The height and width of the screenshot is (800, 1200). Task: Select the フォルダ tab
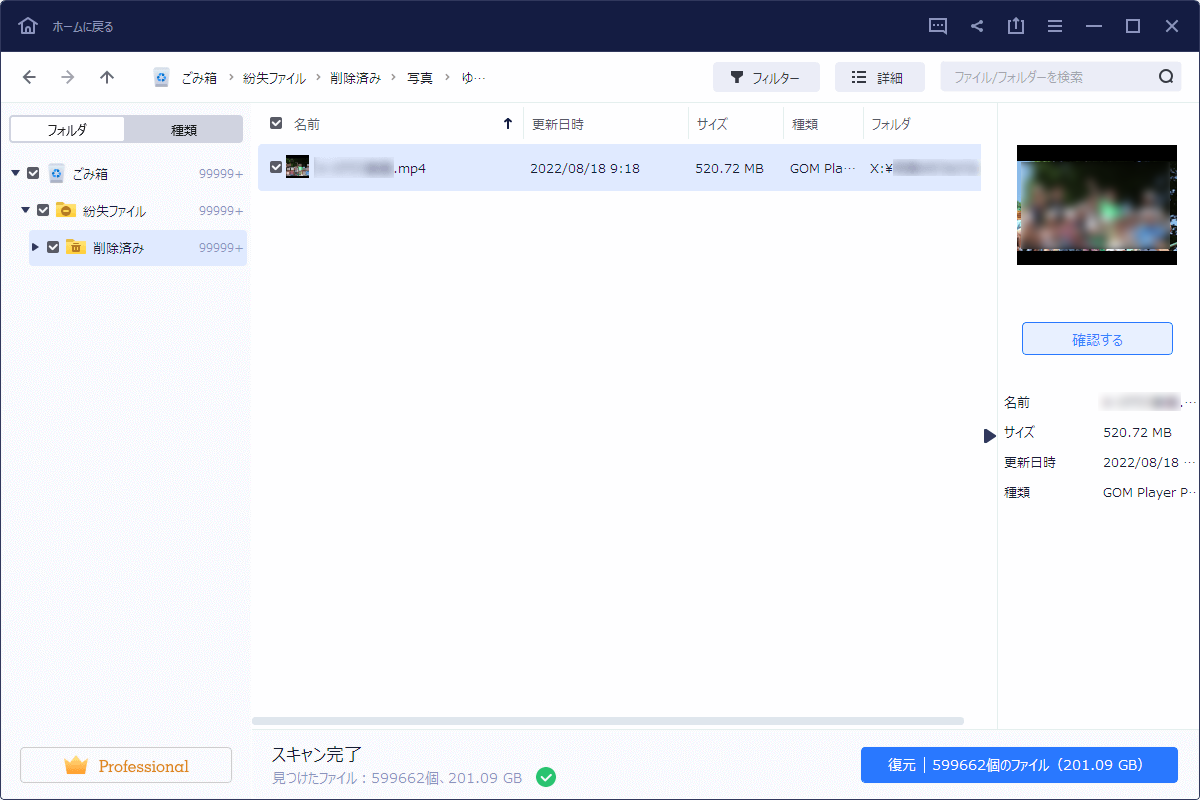click(x=67, y=129)
